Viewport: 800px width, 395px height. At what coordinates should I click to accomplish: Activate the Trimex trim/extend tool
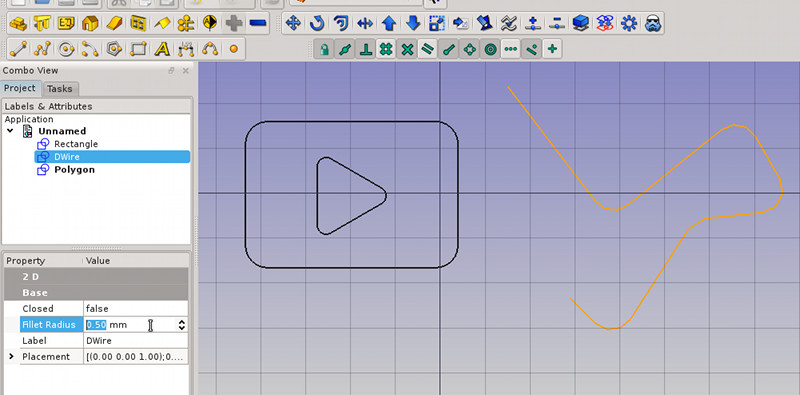coord(365,23)
